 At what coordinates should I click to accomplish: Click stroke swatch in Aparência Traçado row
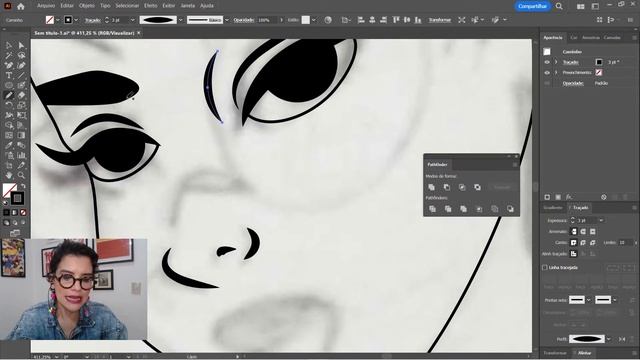click(599, 62)
